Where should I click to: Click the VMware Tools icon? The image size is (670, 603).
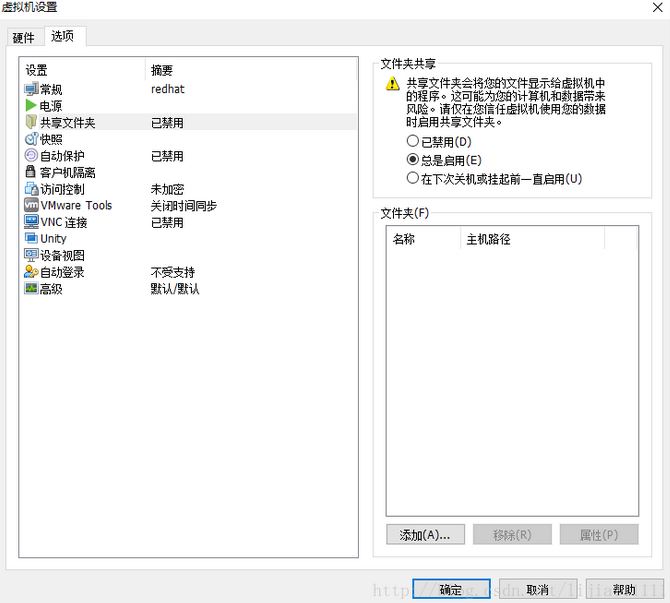point(31,205)
